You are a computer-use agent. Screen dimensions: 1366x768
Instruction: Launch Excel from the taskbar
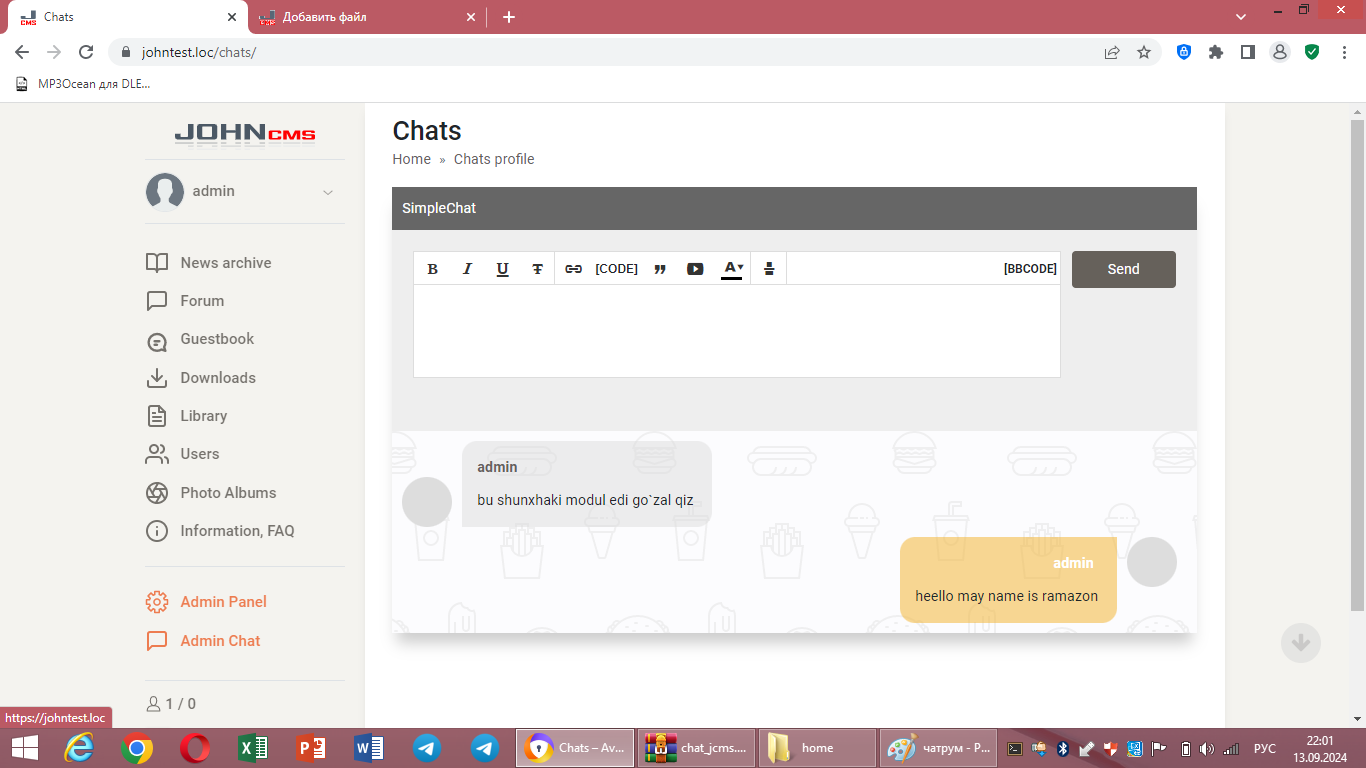pos(253,748)
